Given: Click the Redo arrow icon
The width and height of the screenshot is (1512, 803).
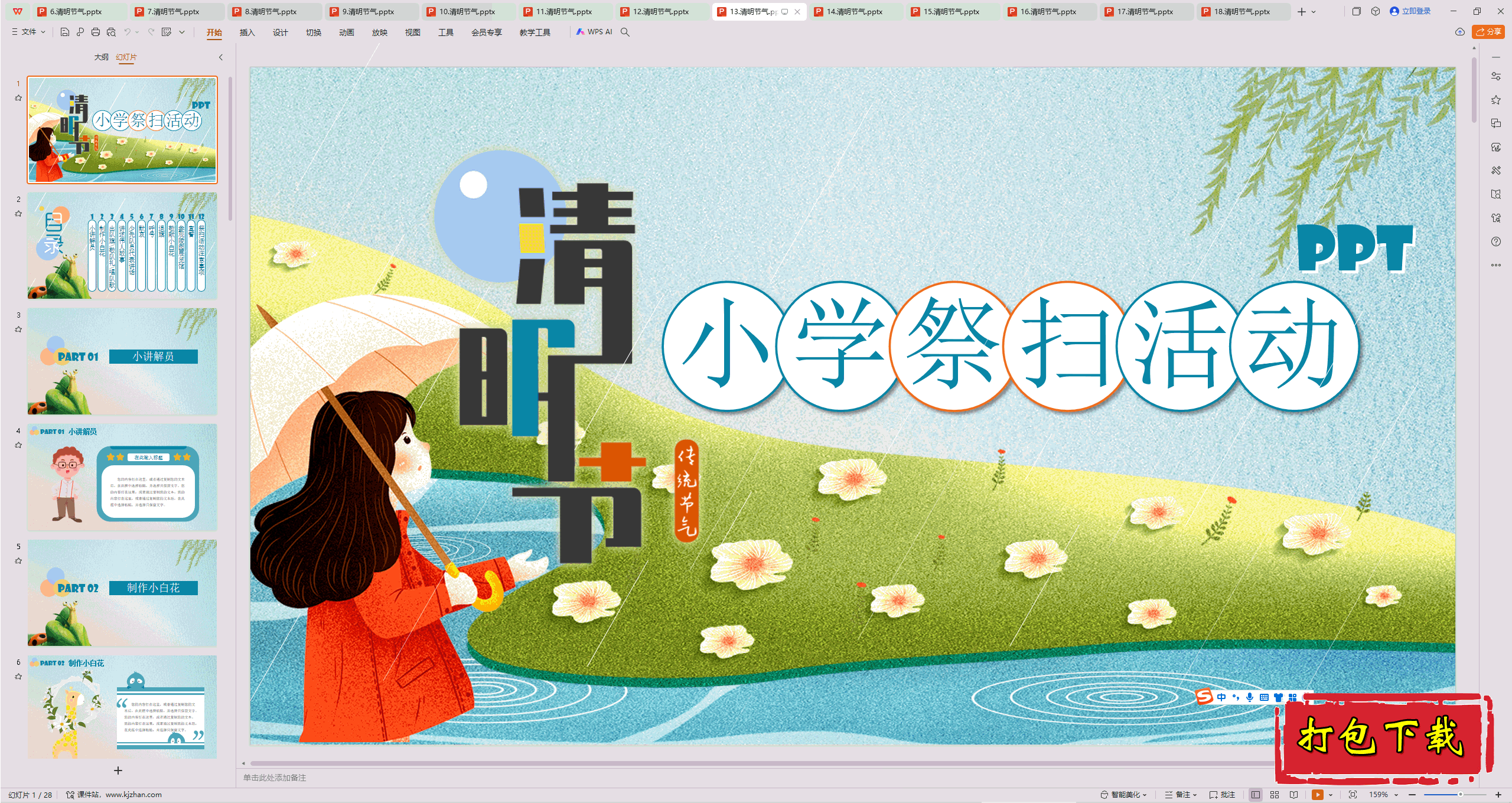Looking at the screenshot, I should click(151, 32).
